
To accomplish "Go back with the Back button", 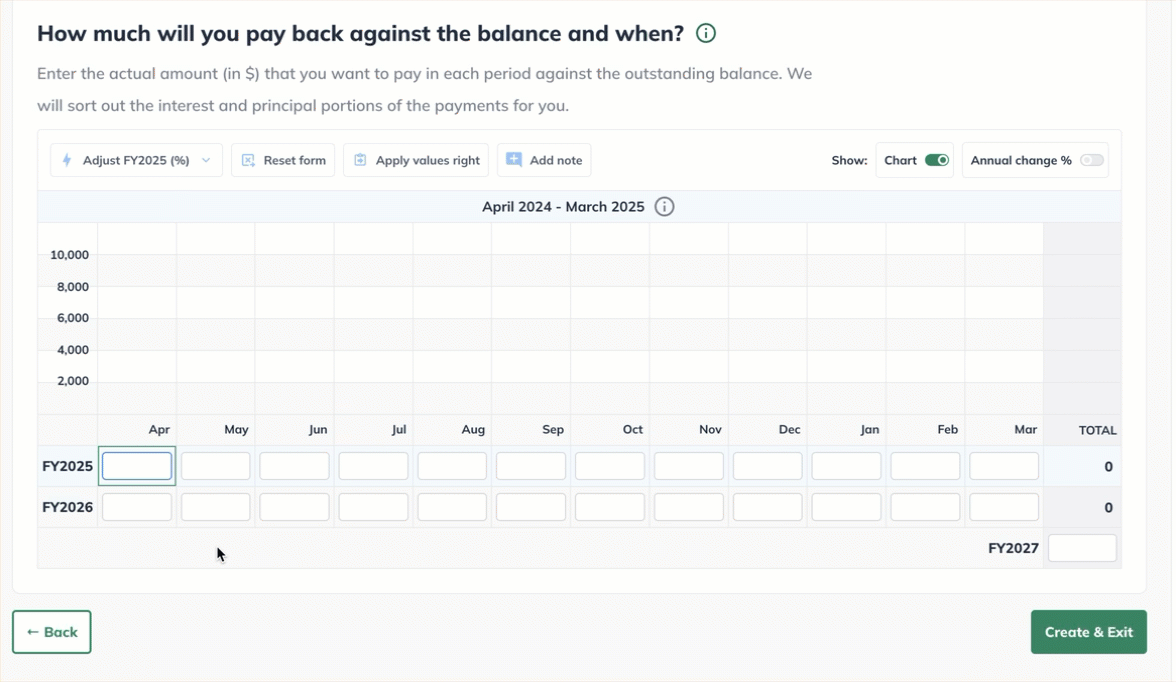I will [52, 632].
